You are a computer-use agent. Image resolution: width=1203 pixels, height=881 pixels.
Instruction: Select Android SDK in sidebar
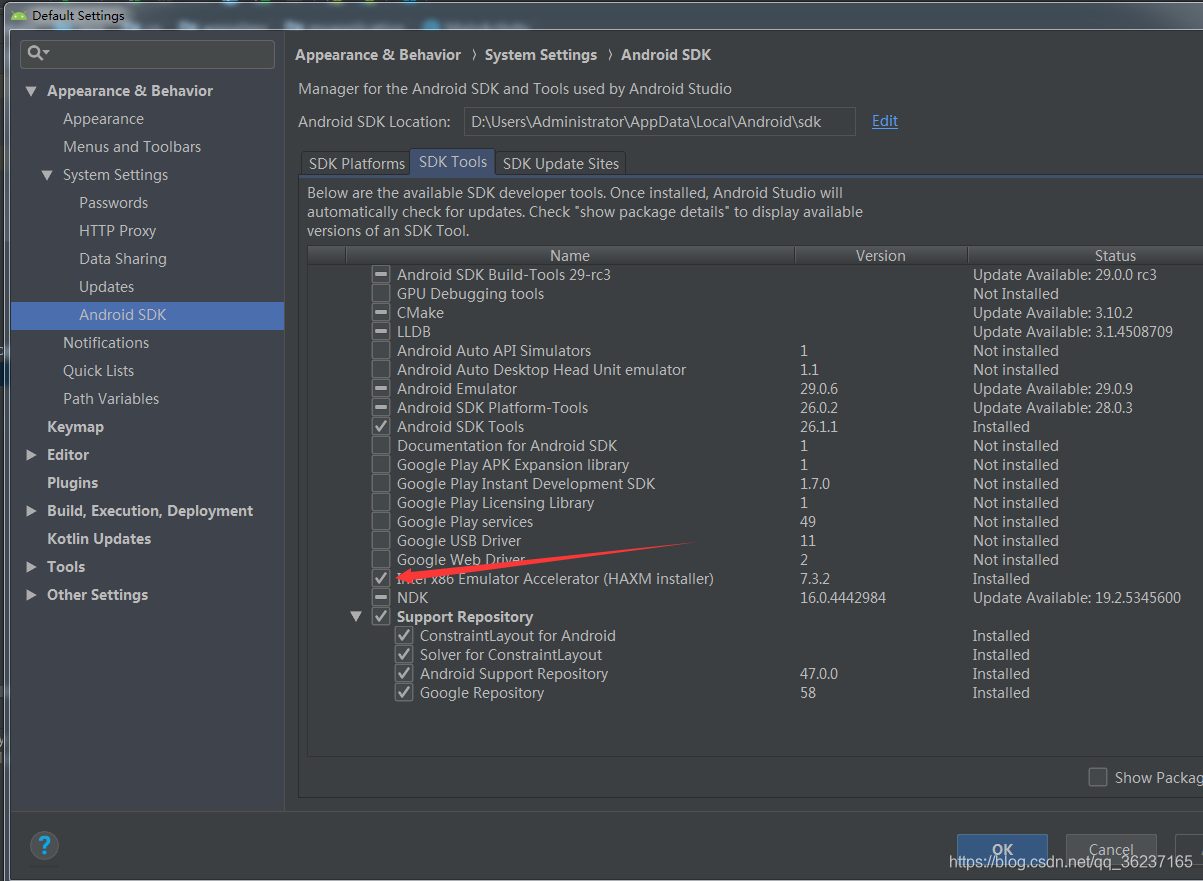point(147,315)
